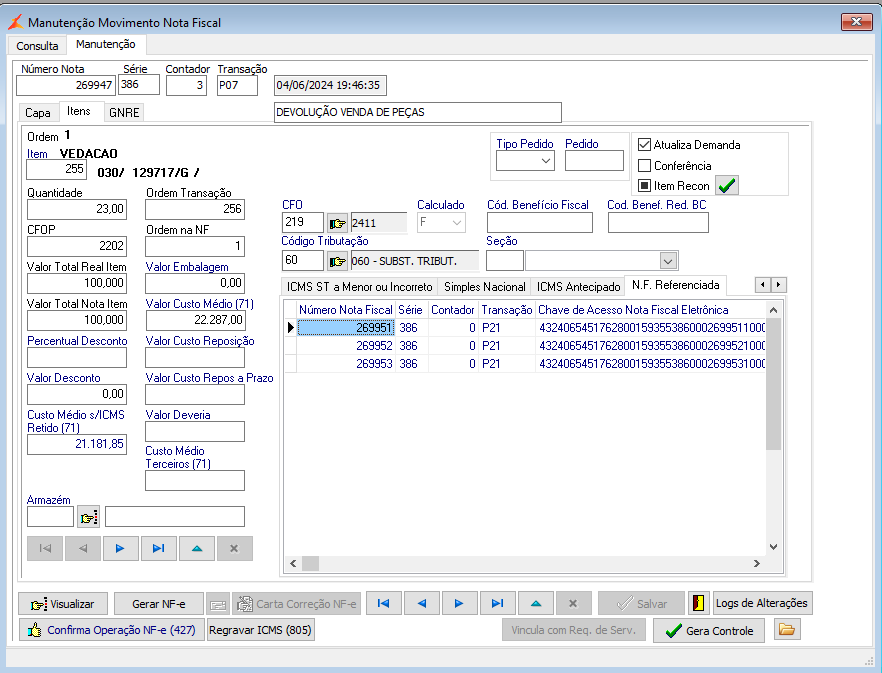
Task: Click the CFO lookup hand icon
Action: (337, 223)
